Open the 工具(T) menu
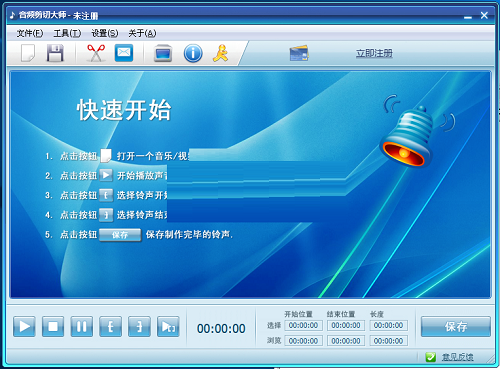Screen dimensions: 500x369 [67, 33]
